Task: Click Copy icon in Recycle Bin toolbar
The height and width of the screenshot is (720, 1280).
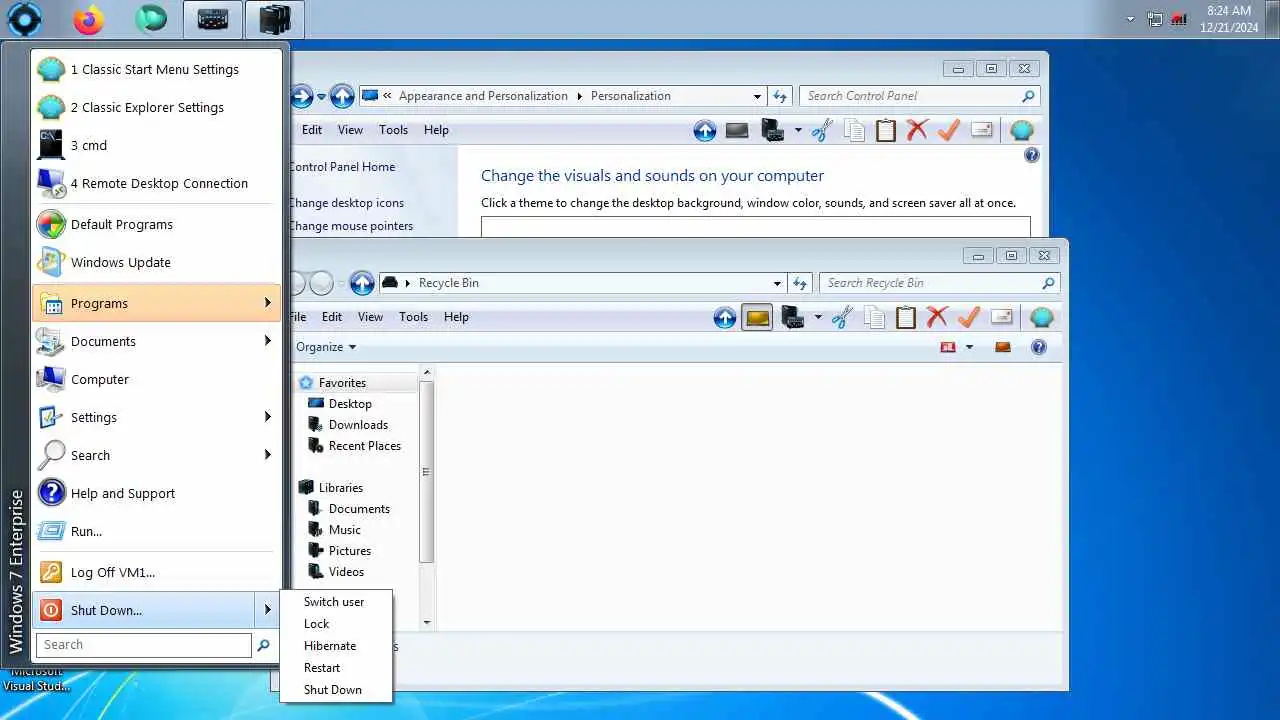Action: [874, 318]
